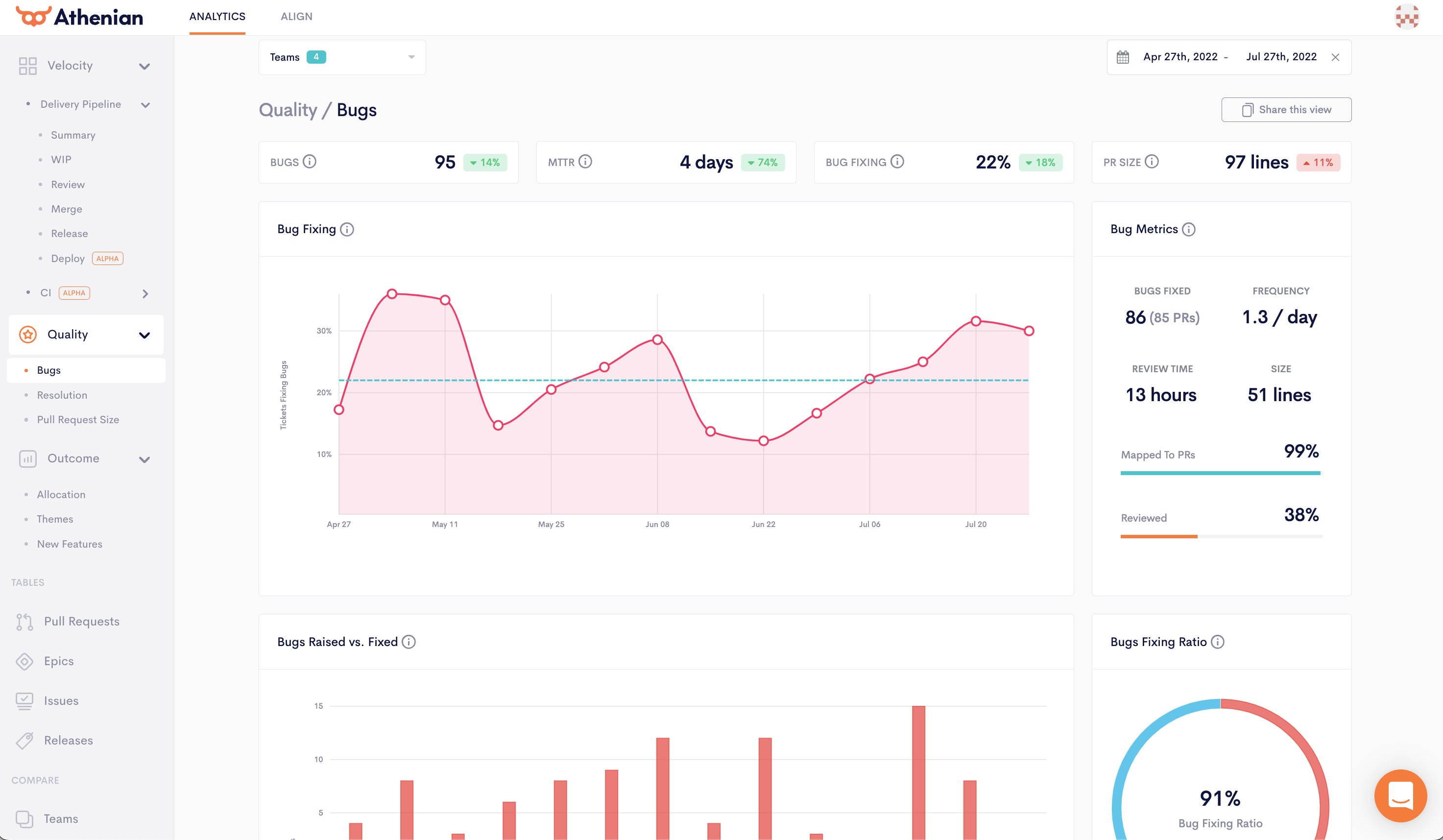Click the Bugs Fixing Ratio info icon
Viewport: 1443px width, 840px height.
click(1218, 642)
